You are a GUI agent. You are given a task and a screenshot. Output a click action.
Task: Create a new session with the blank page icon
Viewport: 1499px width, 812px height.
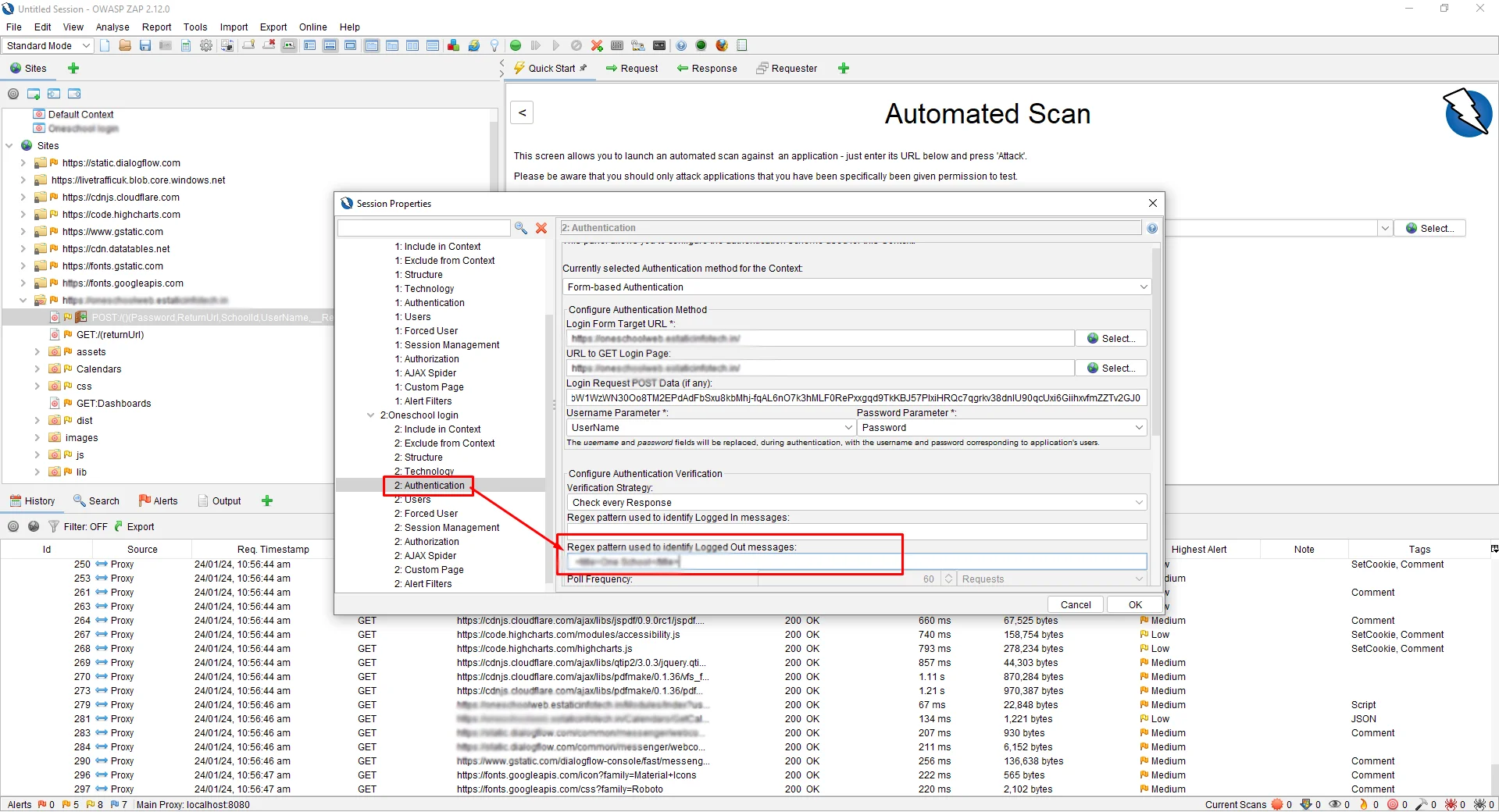coord(104,45)
